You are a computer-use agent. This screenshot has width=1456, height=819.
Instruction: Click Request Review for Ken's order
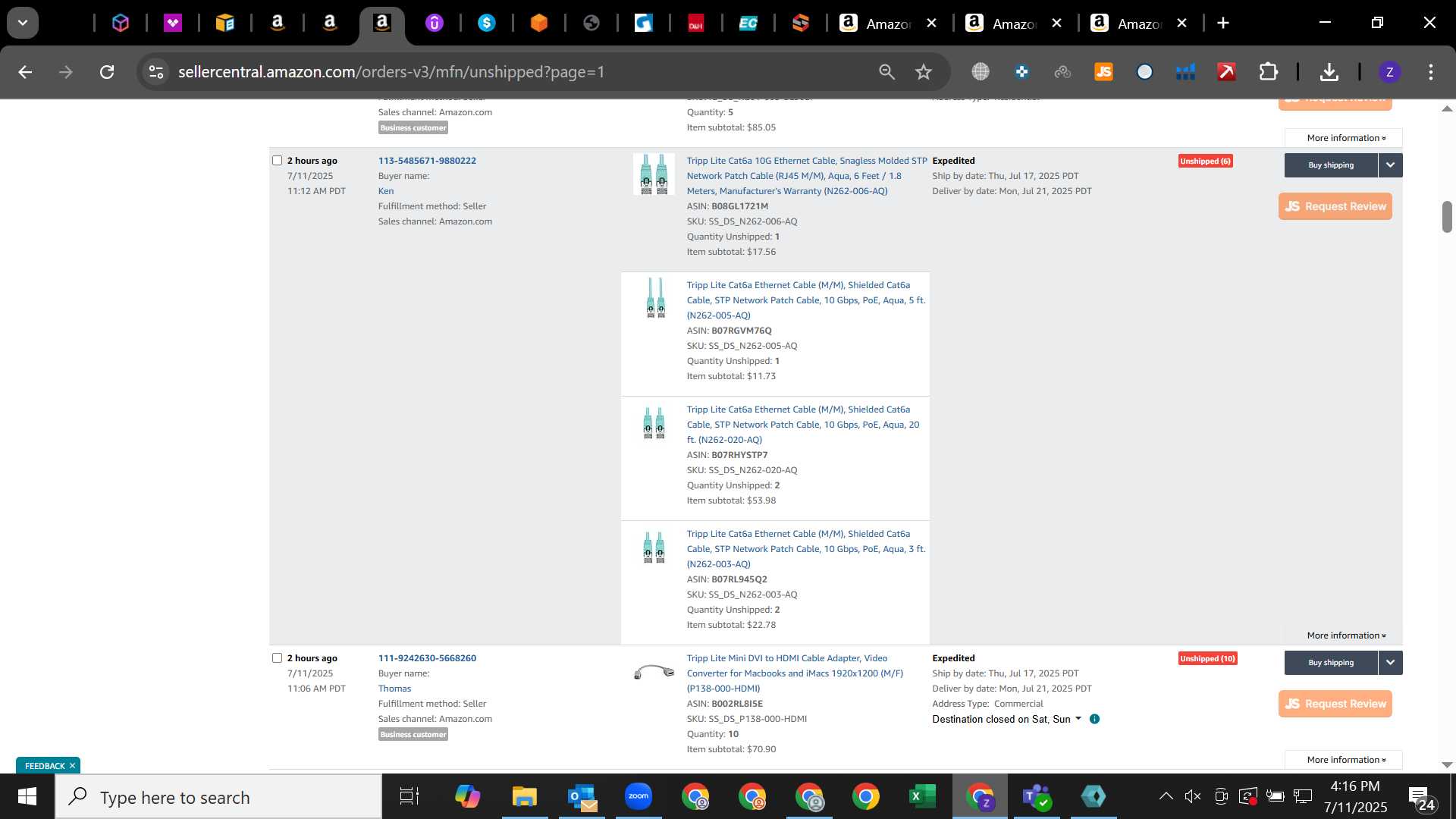tap(1335, 206)
